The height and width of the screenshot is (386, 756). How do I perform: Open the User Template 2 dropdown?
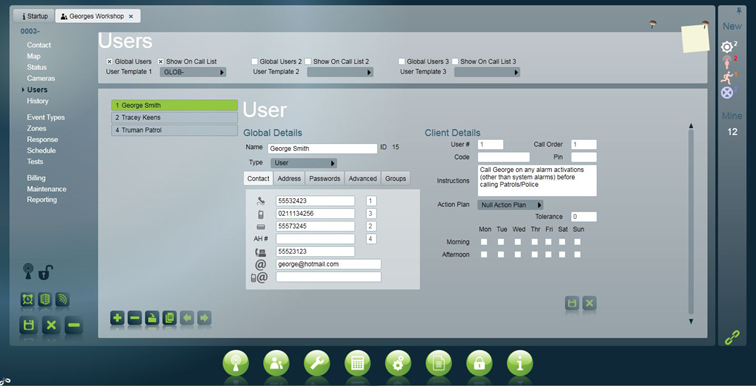click(x=340, y=72)
